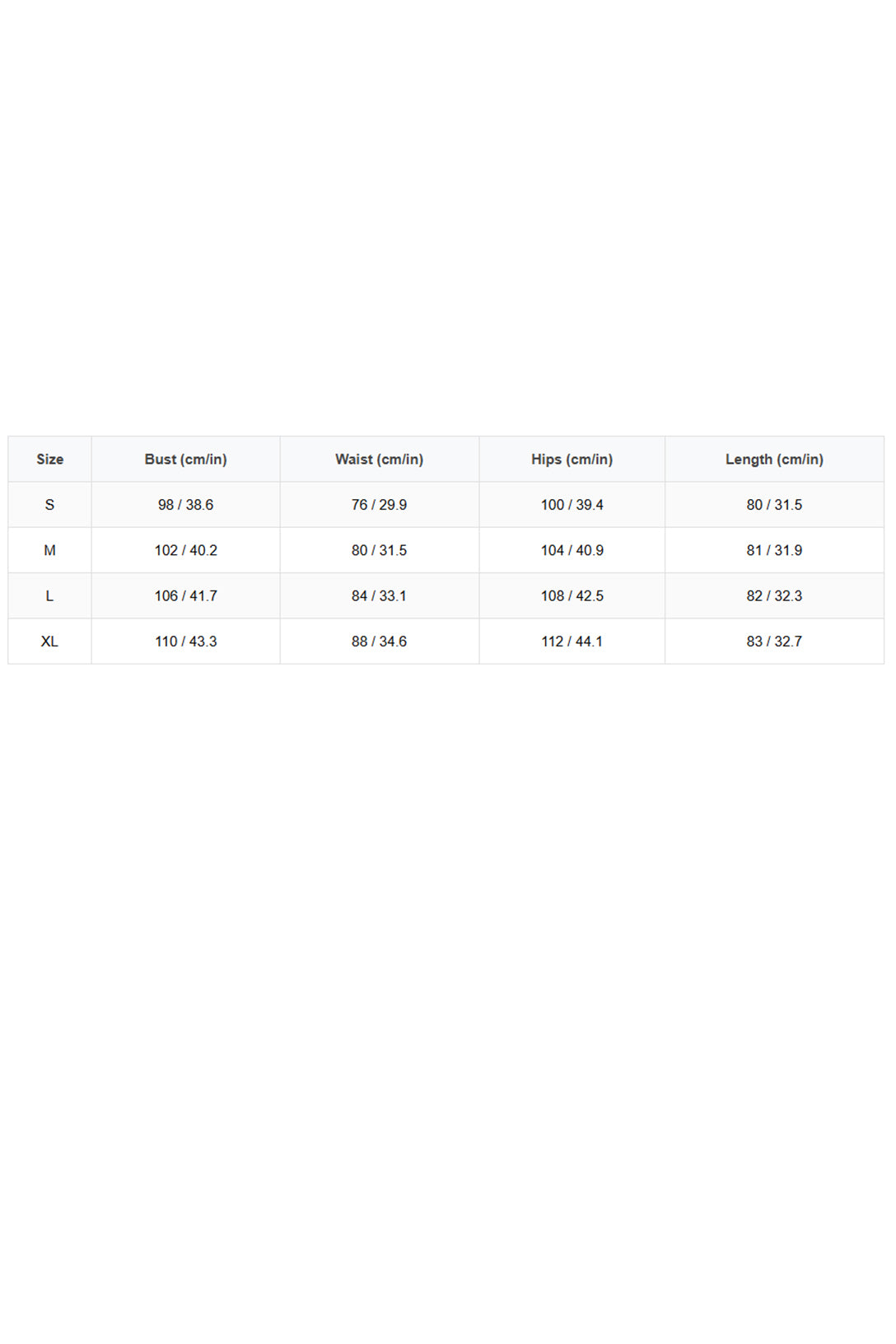Click the 82 / 32.3 length cell
Screen dimensions: 896x1344
click(x=774, y=595)
